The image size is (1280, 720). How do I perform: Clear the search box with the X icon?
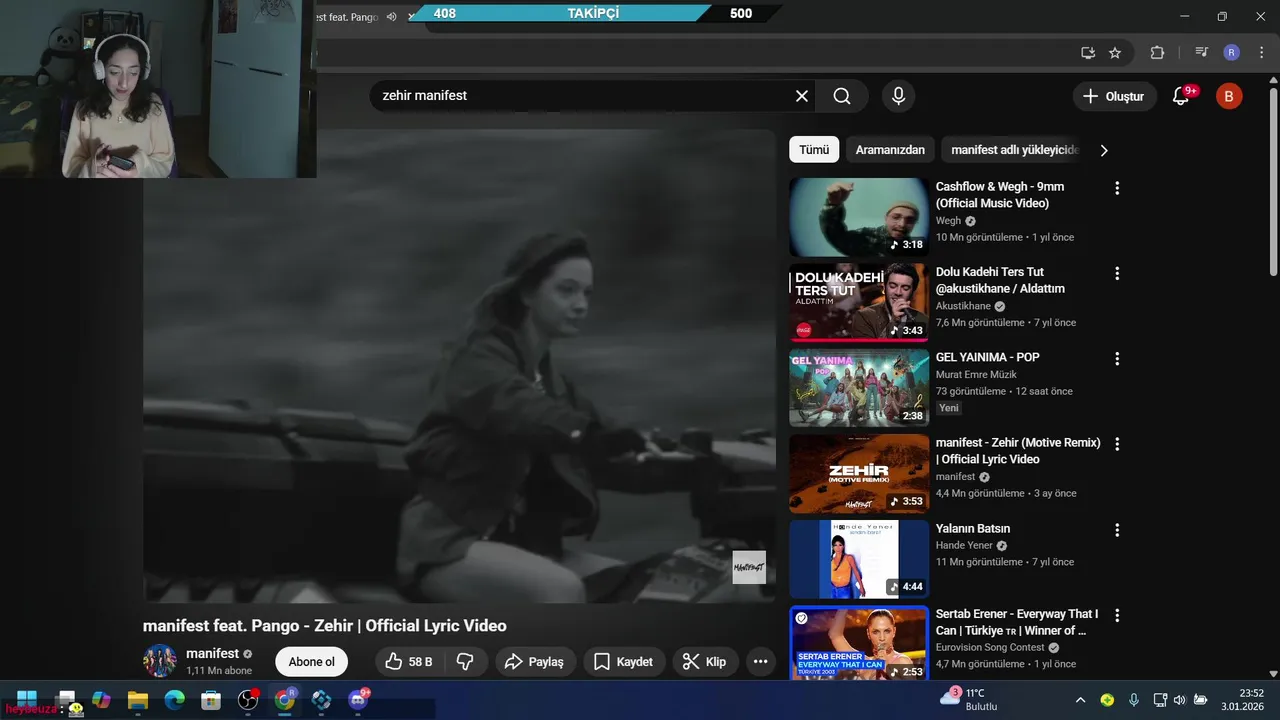pos(802,96)
